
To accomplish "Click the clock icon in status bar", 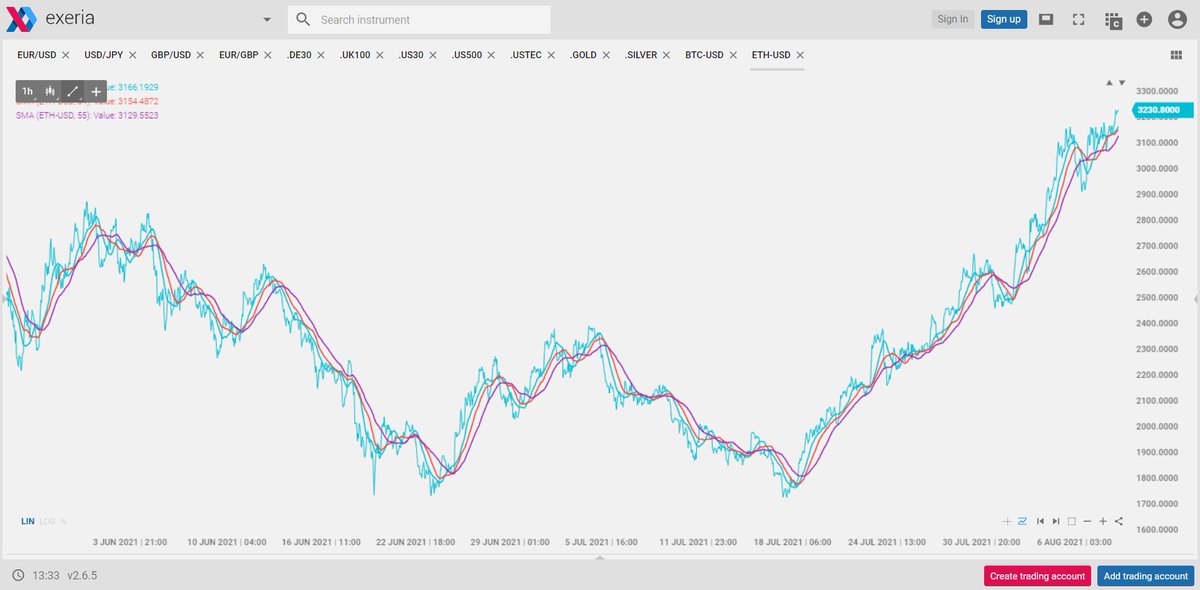I will coord(18,576).
